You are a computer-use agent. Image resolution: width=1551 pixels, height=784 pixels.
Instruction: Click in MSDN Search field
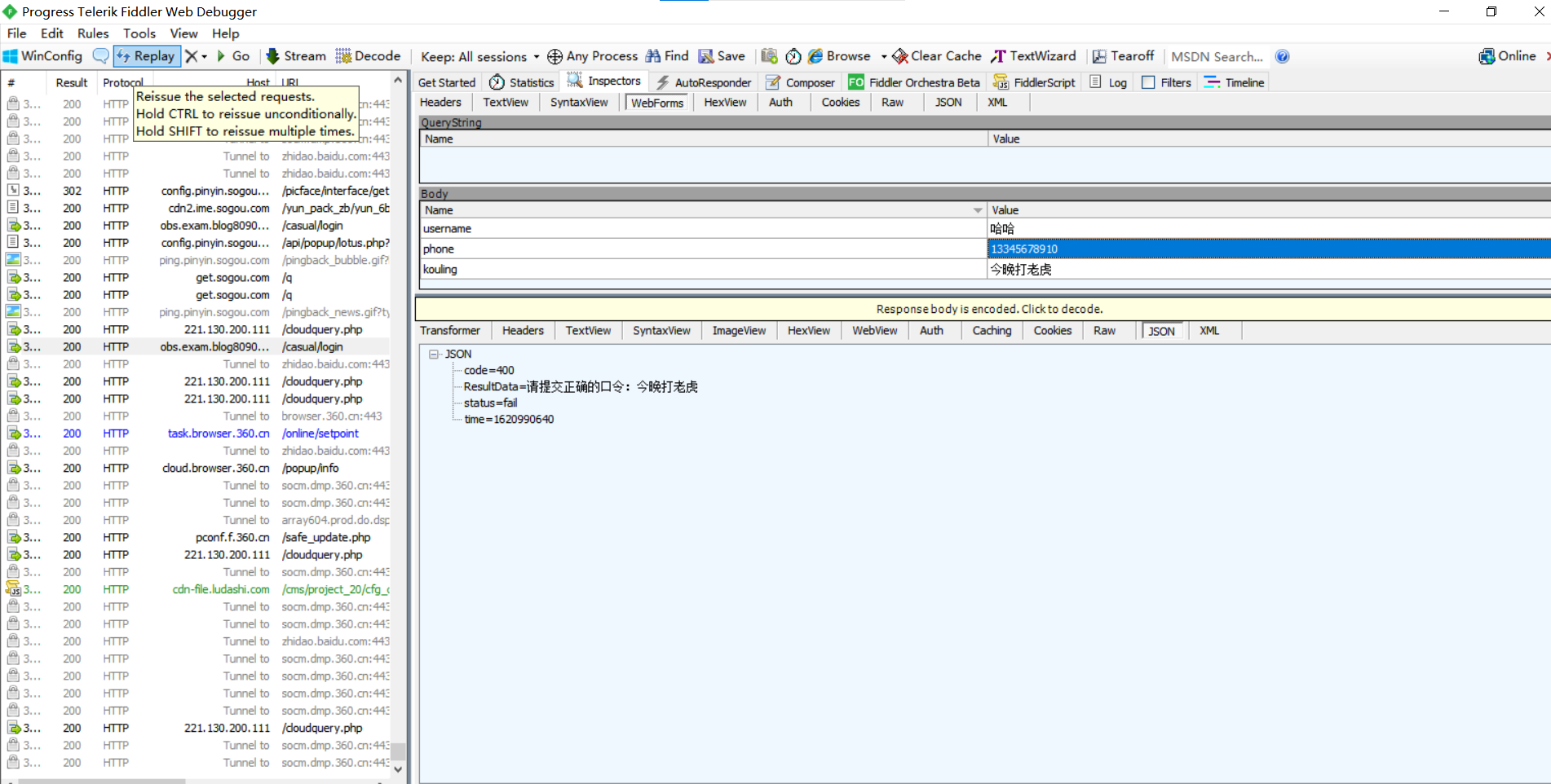1217,56
